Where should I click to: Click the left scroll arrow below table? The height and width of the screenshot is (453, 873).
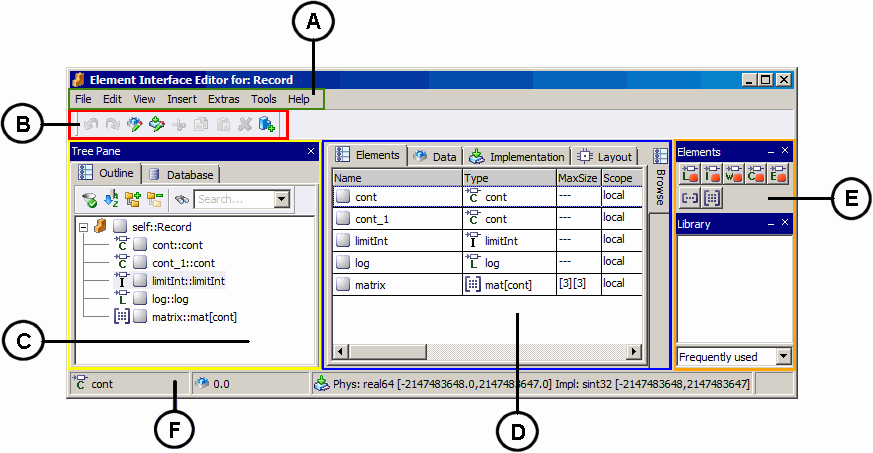pyautogui.click(x=341, y=351)
